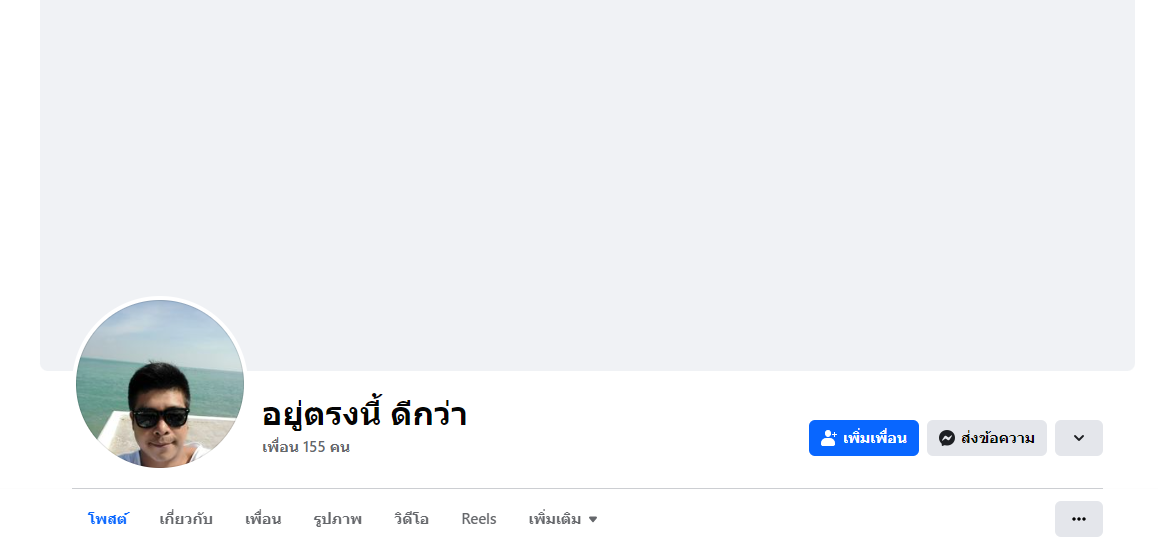Image resolution: width=1158 pixels, height=545 pixels.
Task: Expand the เพิ่มเติม menu
Action: [x=555, y=519]
